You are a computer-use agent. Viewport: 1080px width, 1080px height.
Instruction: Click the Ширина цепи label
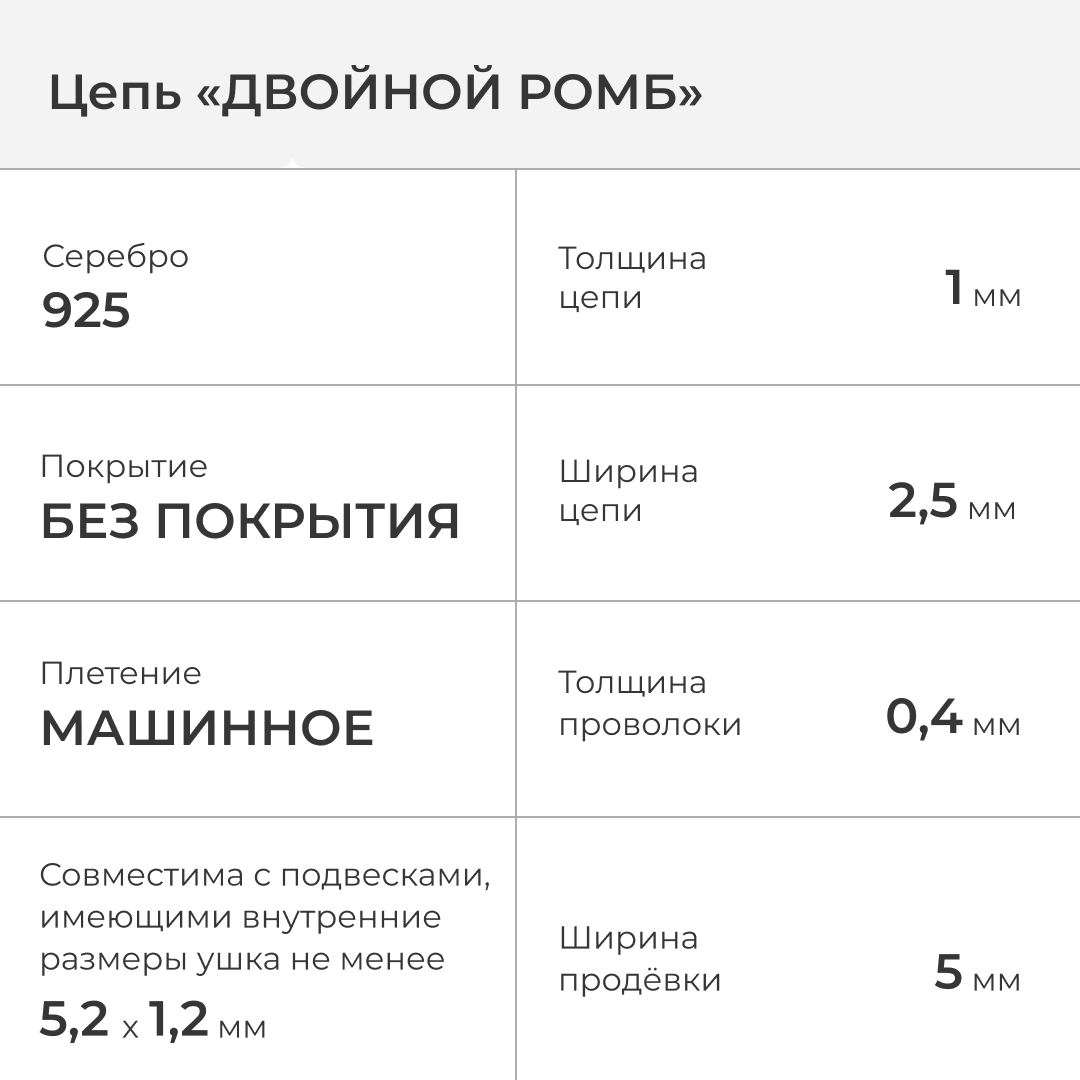(628, 490)
